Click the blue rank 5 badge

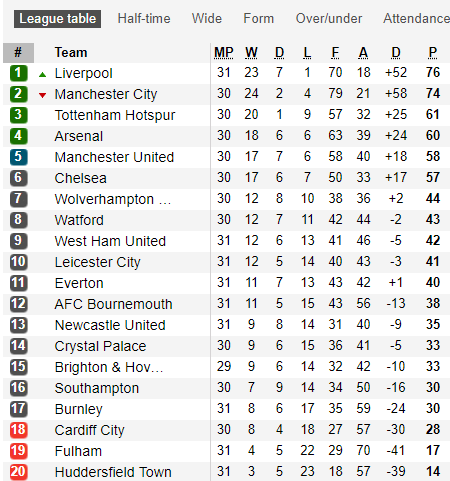[x=18, y=157]
